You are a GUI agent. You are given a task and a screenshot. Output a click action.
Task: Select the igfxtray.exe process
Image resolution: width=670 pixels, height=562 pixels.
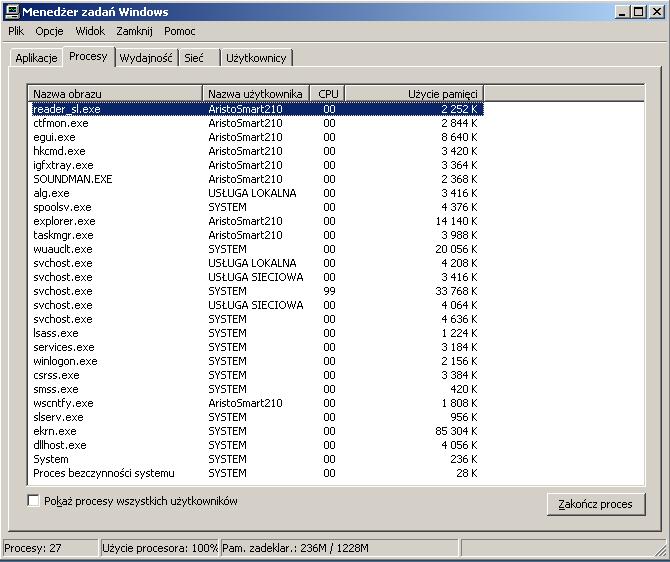tap(258, 165)
